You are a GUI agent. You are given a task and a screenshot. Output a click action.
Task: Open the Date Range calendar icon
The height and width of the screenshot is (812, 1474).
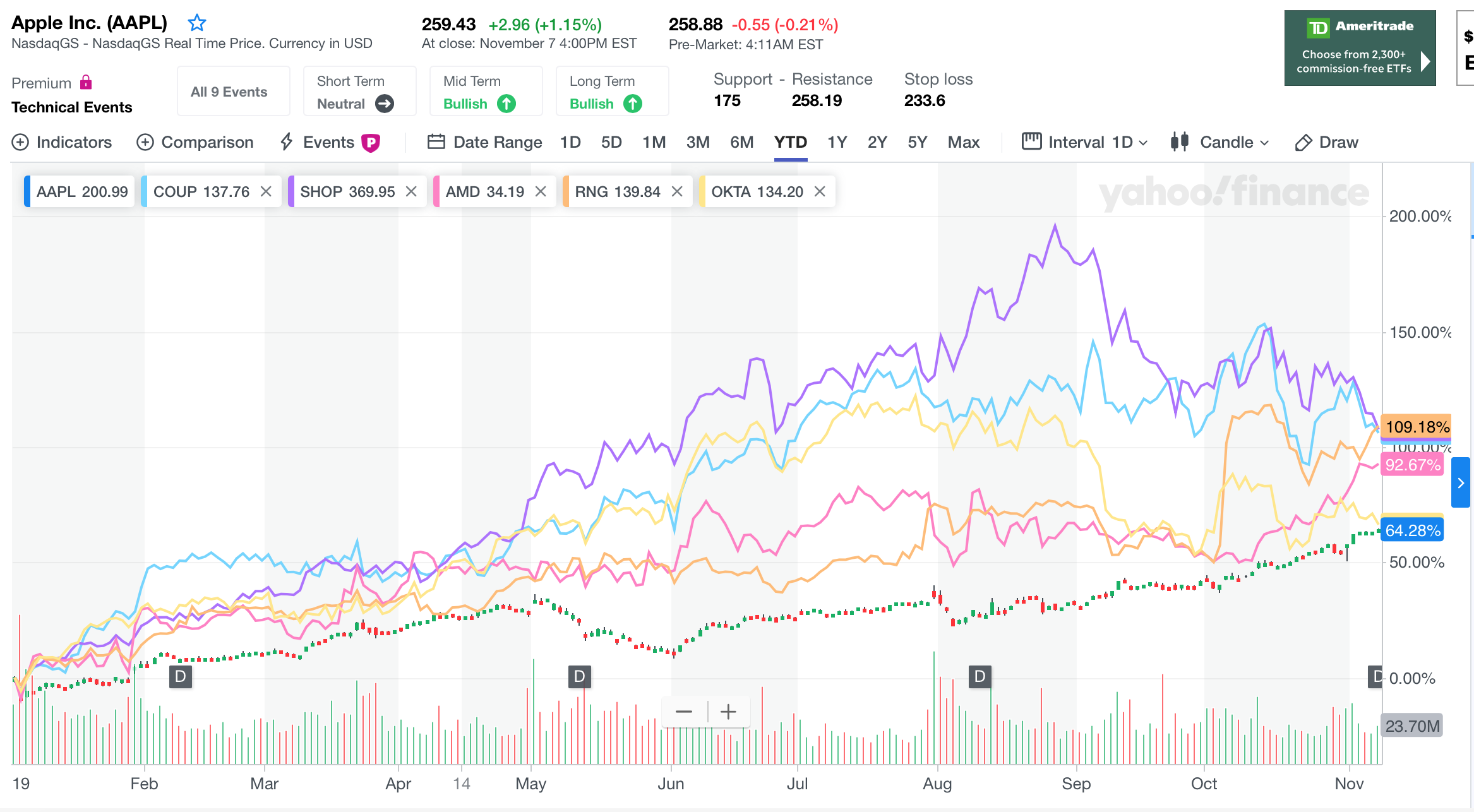click(436, 142)
